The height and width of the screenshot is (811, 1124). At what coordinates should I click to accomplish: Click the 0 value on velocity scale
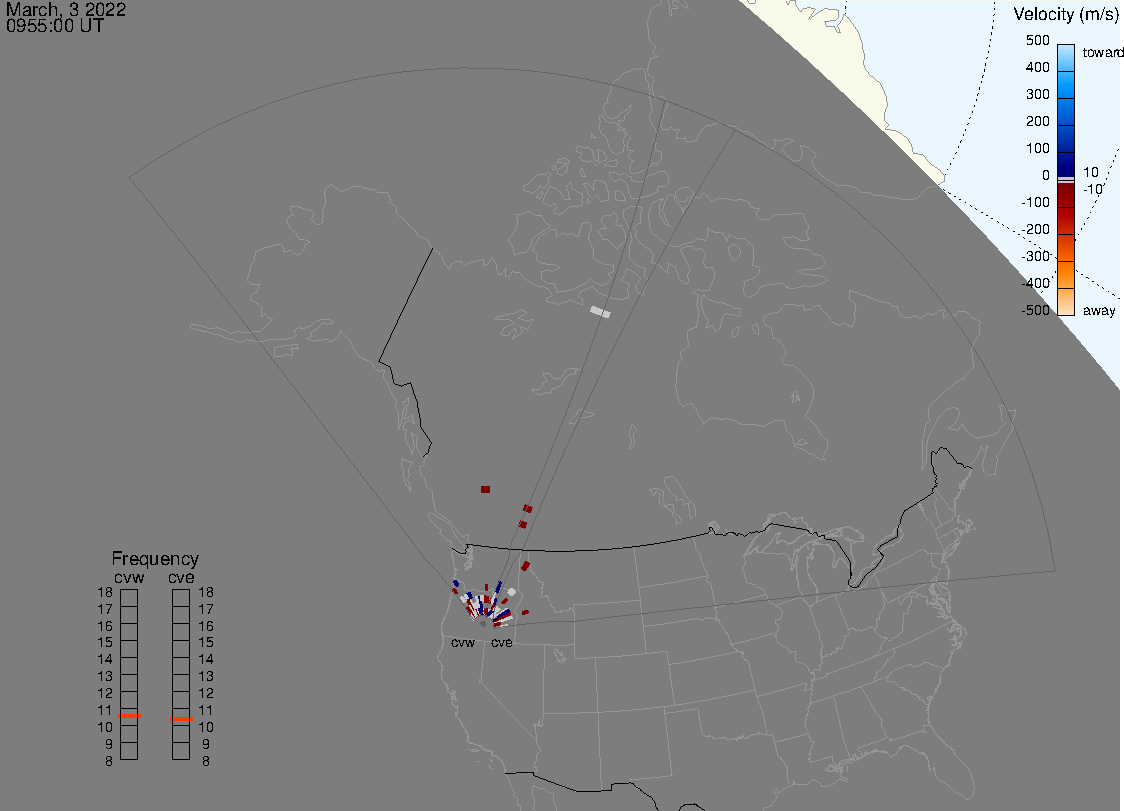(1046, 175)
